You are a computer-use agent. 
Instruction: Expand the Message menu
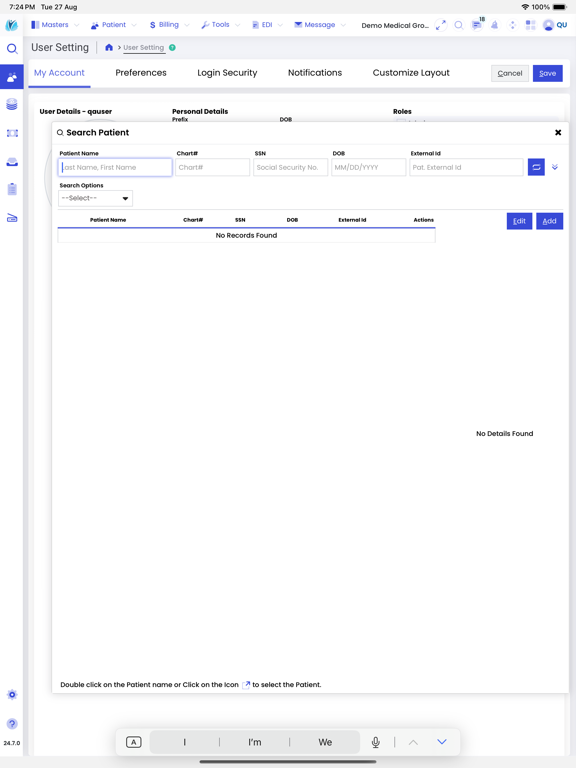(x=320, y=24)
